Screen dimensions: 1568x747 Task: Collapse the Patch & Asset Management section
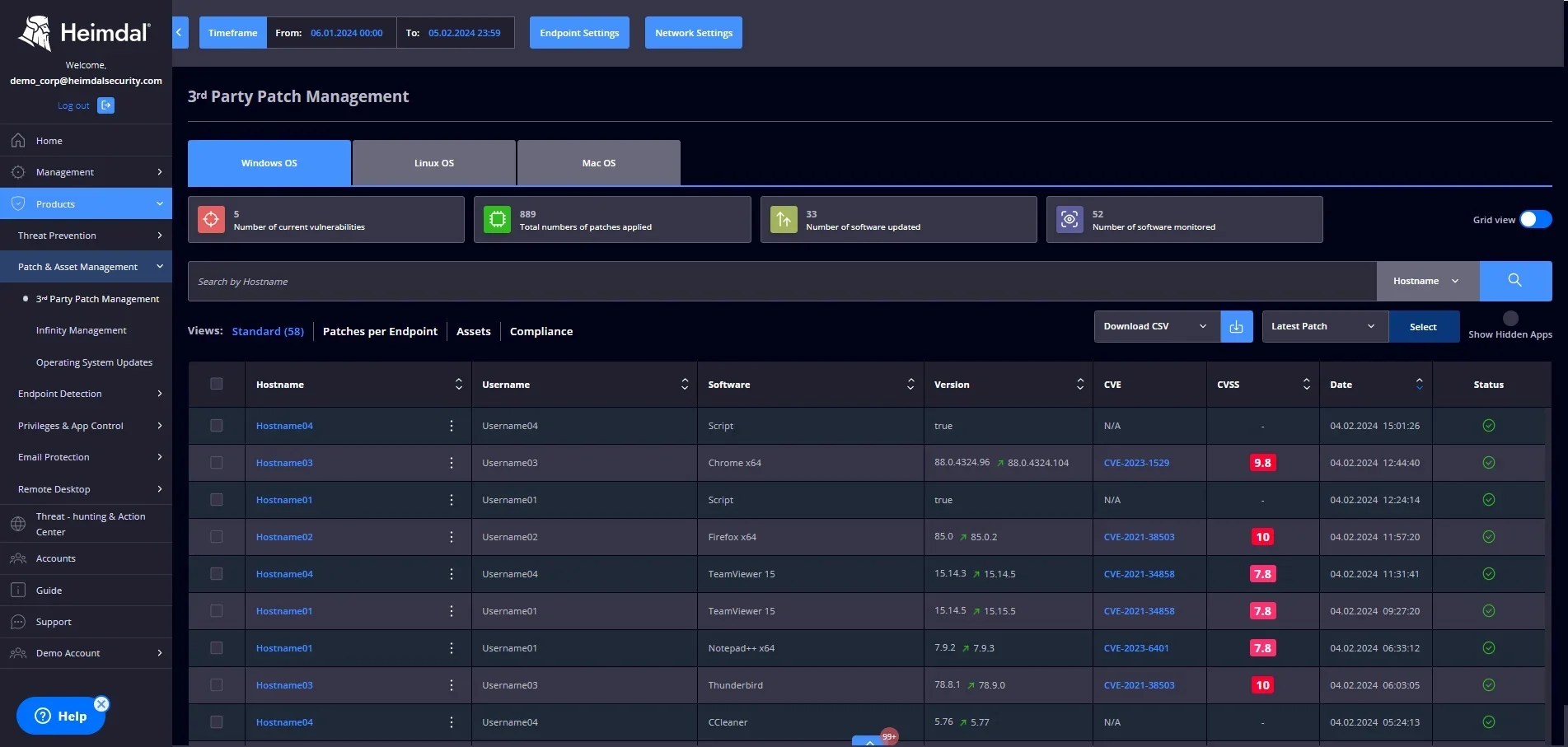coord(159,266)
